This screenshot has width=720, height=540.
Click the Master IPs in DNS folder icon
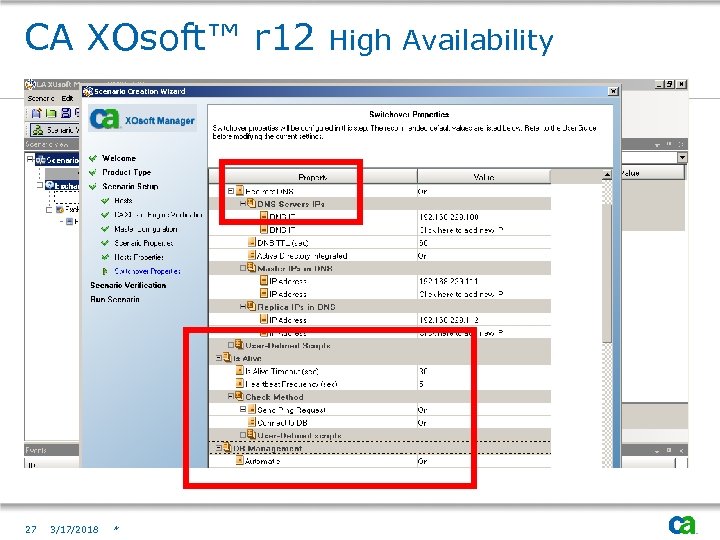[x=251, y=267]
